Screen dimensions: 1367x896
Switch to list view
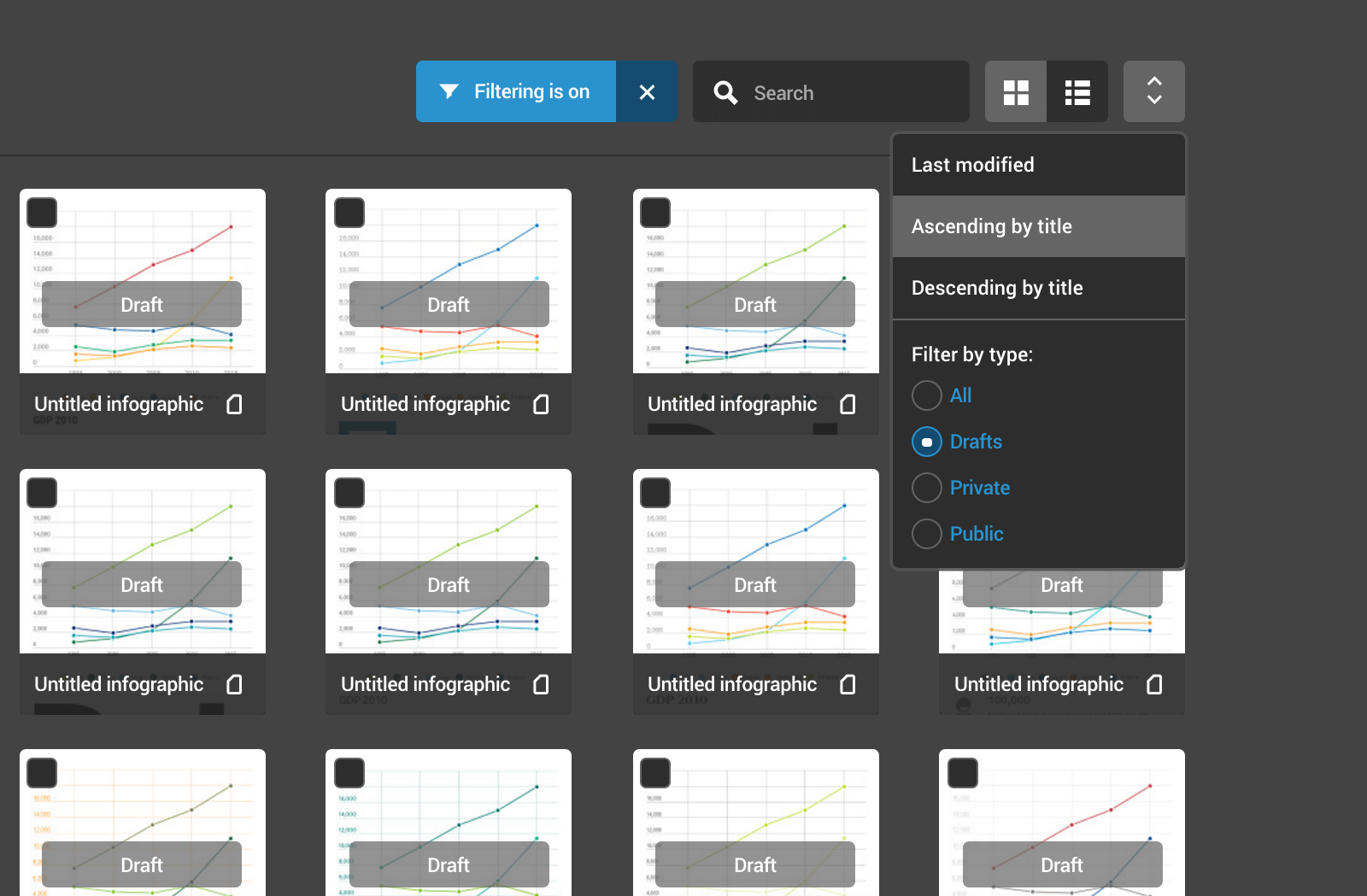click(x=1077, y=91)
